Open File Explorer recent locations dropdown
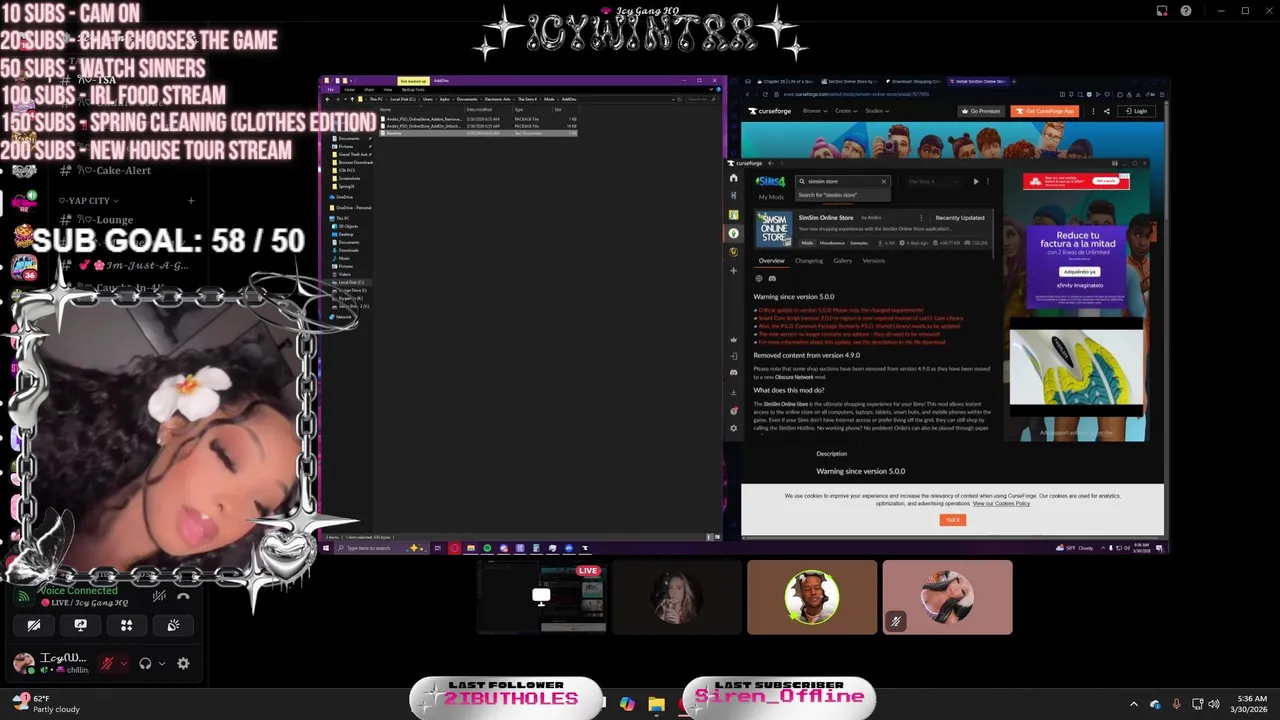Image resolution: width=1280 pixels, height=720 pixels. 344,99
